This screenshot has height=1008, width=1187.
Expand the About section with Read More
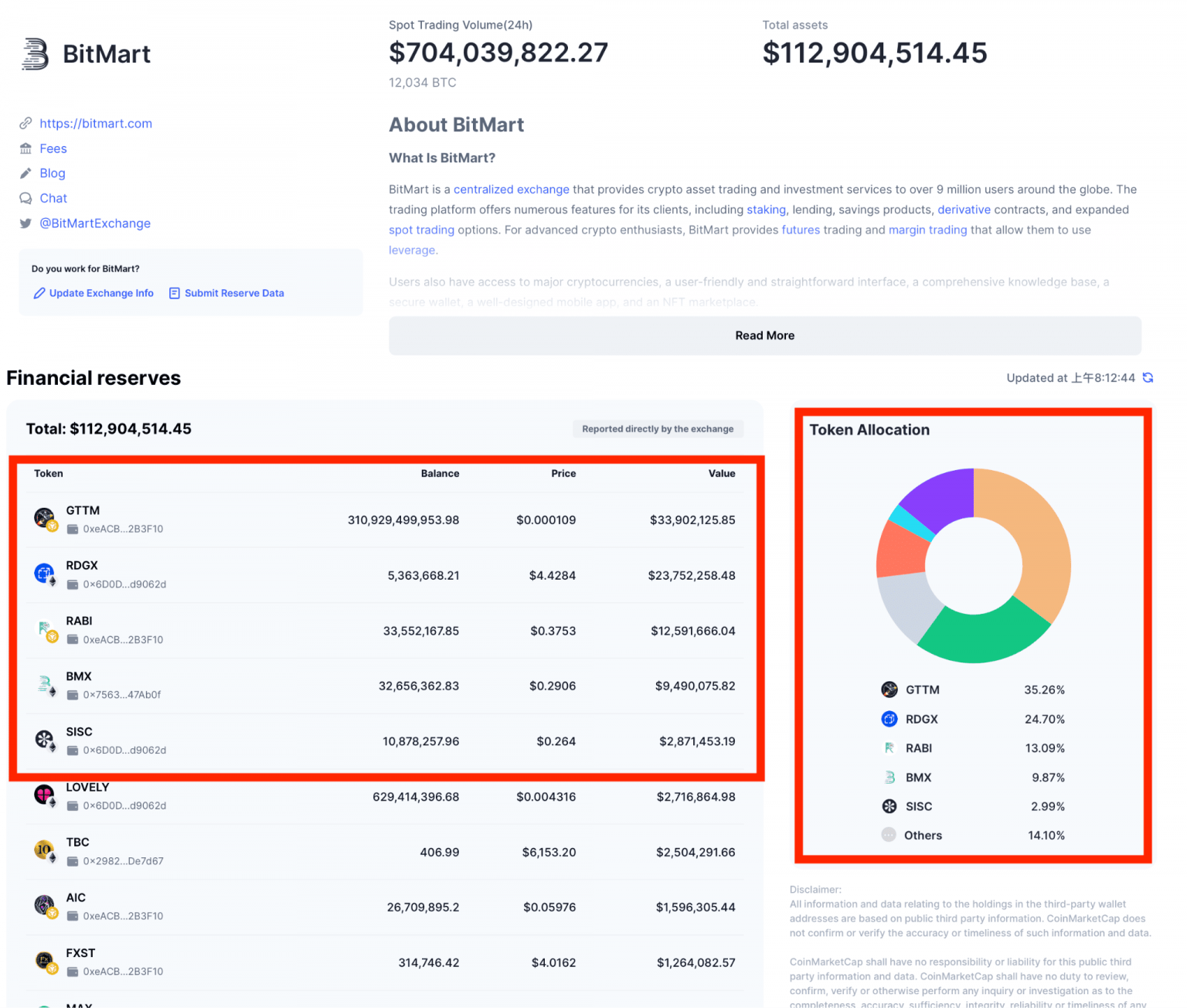point(764,335)
